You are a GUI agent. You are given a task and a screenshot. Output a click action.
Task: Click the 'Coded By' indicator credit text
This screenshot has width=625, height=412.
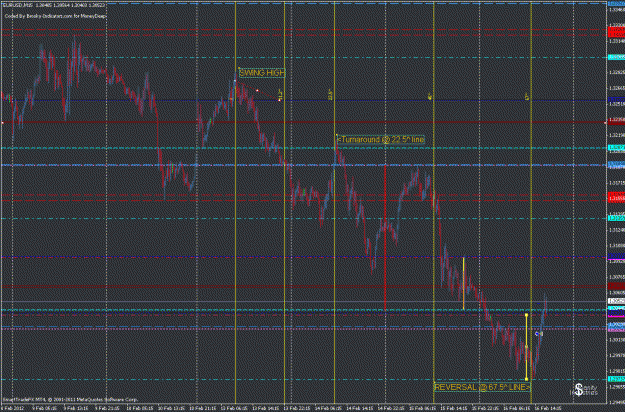55,16
